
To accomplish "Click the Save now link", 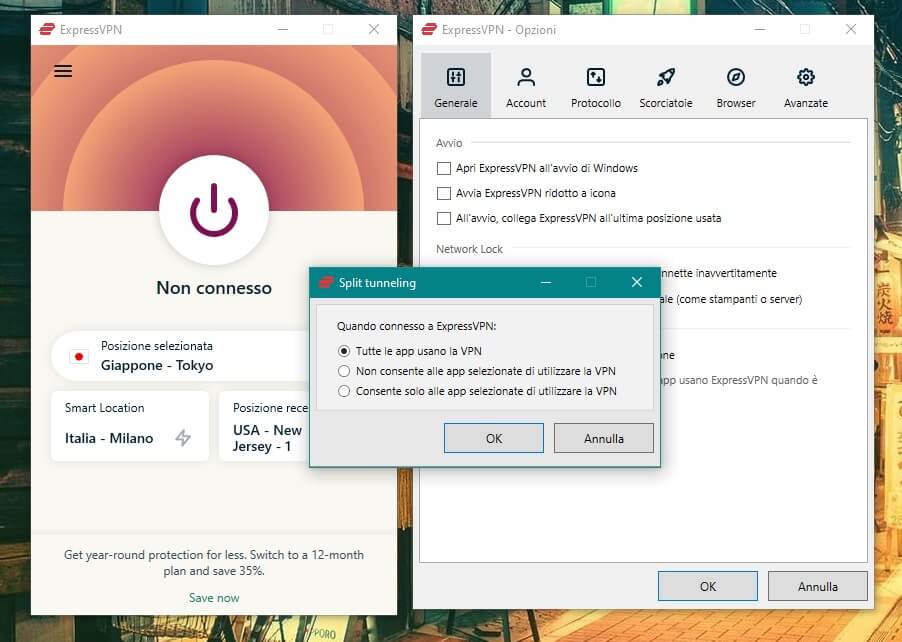I will [214, 598].
